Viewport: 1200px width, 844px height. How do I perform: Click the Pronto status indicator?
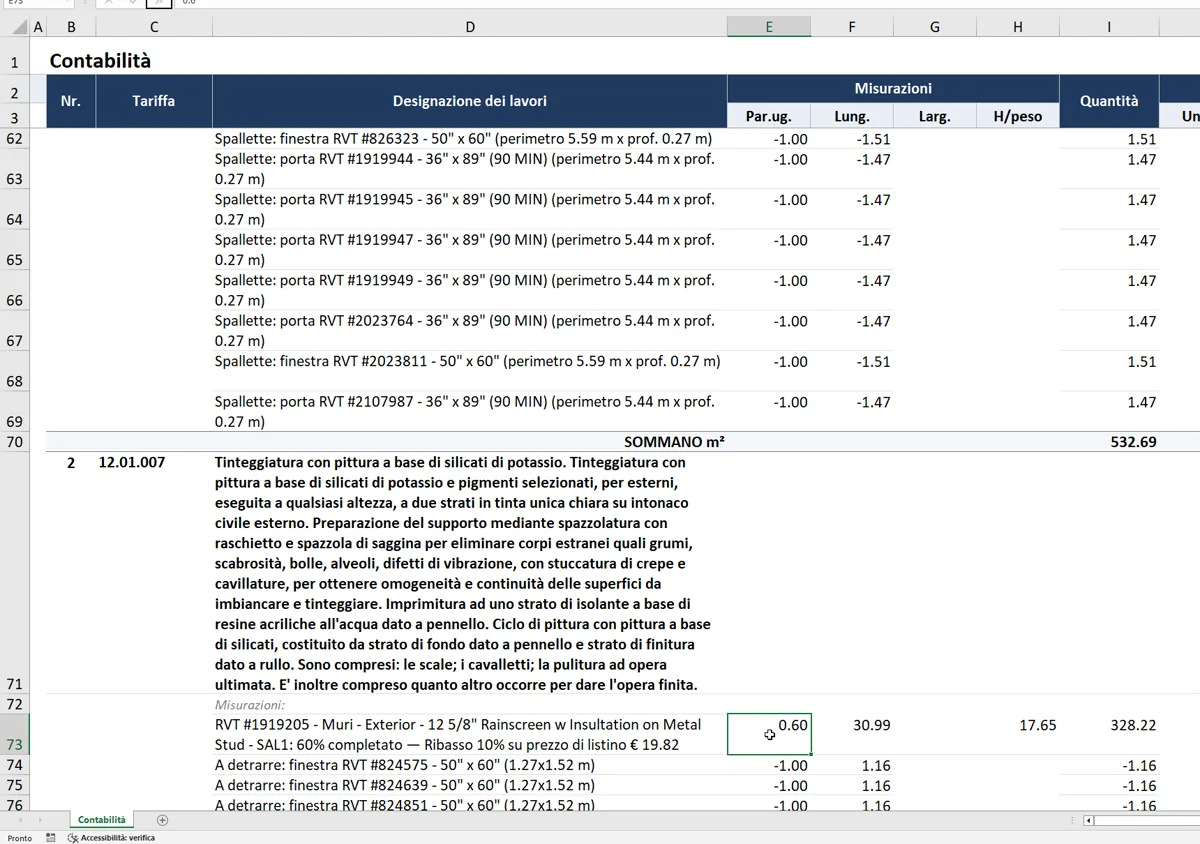19,838
